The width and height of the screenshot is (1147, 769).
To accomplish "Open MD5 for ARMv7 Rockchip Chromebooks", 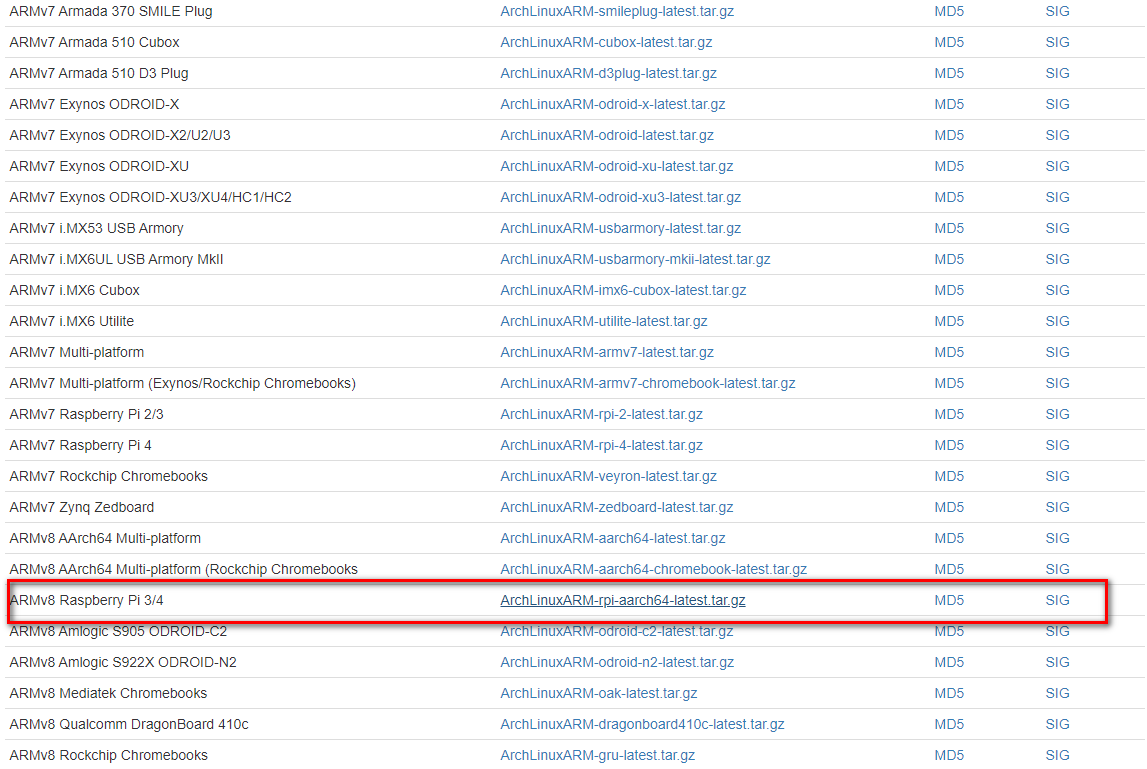I will (949, 476).
